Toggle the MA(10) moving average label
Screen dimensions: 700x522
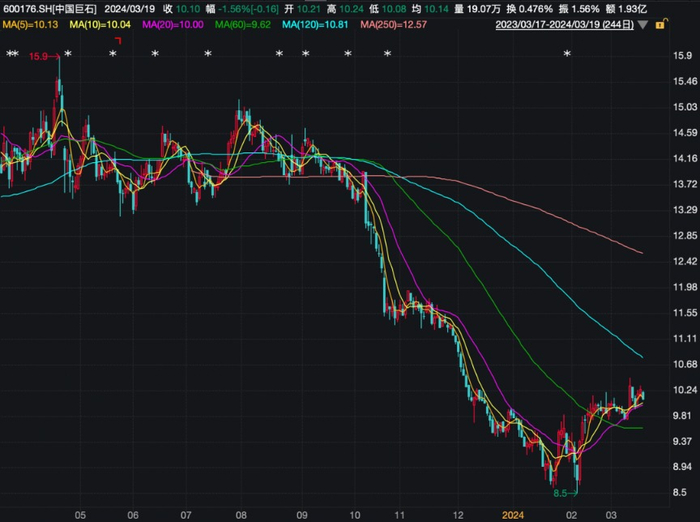tap(102, 24)
